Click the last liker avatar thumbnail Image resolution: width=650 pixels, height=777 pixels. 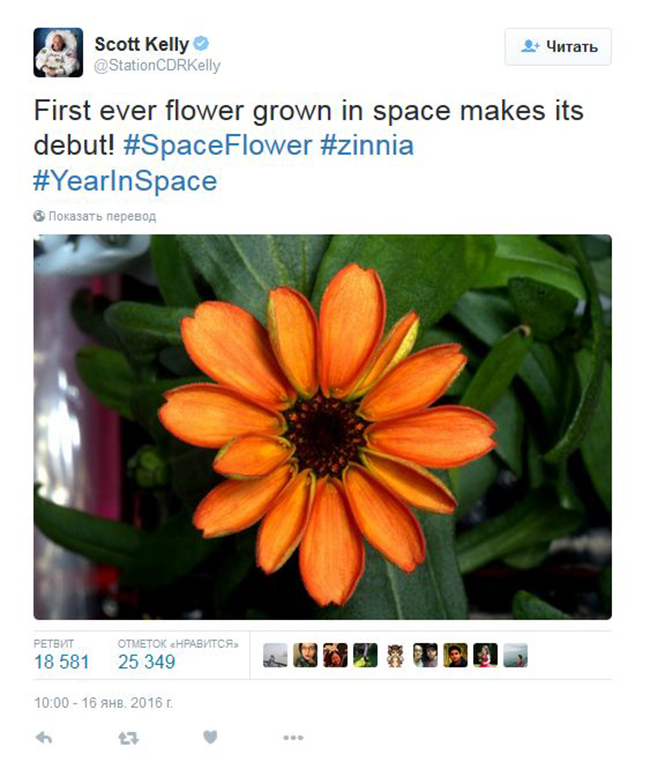point(515,655)
